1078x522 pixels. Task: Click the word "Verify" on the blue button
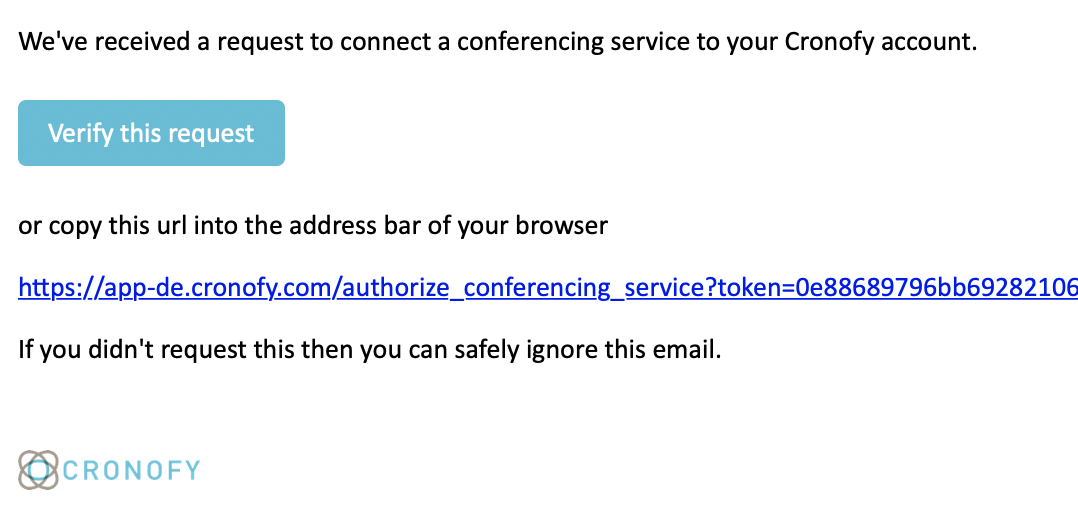click(80, 133)
